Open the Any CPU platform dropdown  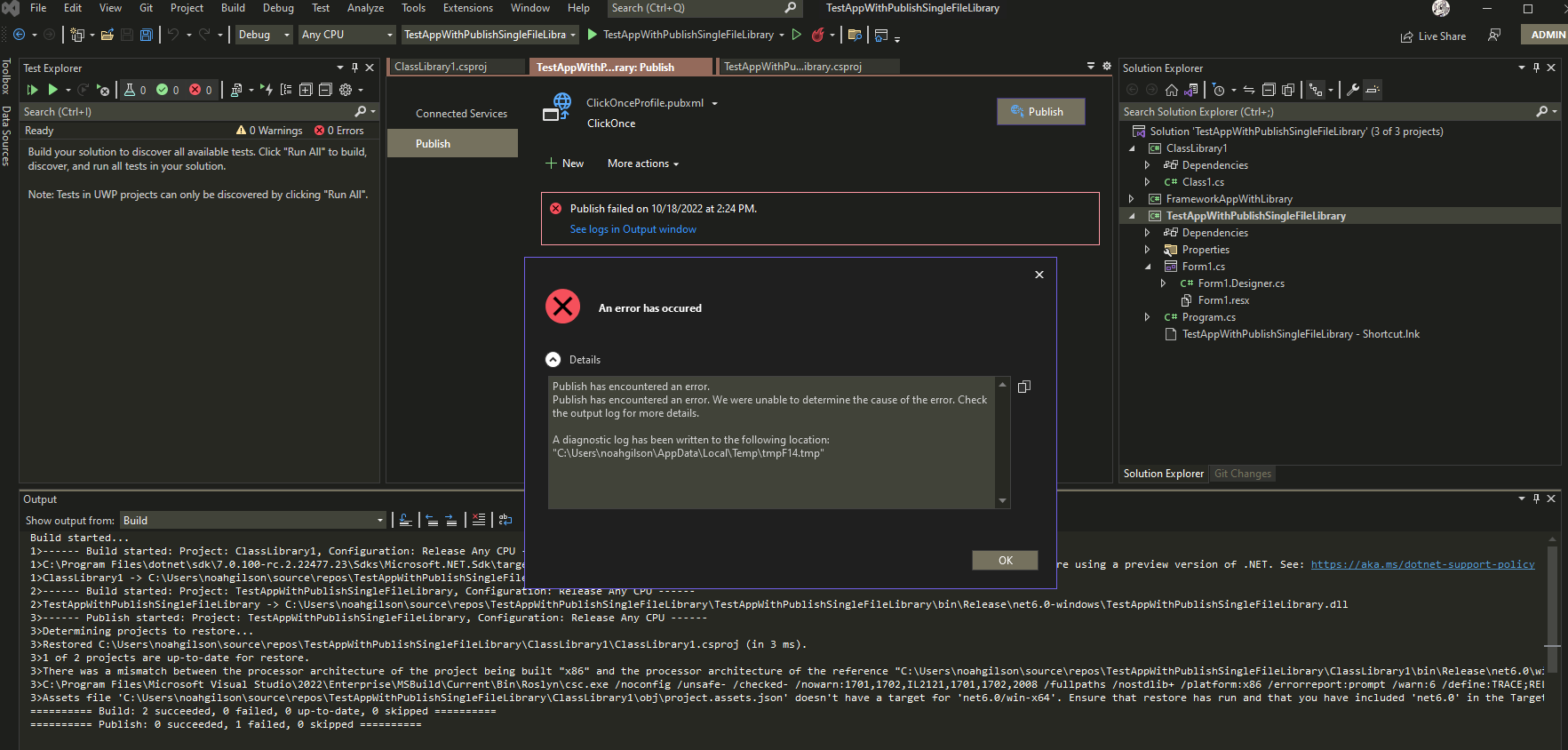click(x=346, y=35)
